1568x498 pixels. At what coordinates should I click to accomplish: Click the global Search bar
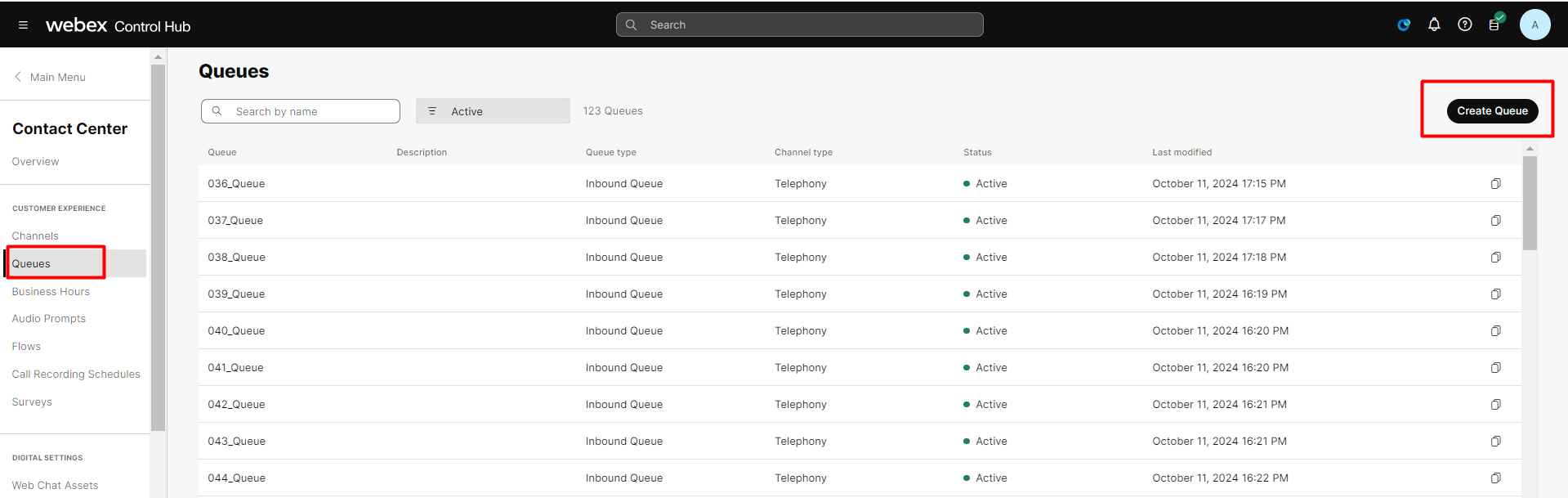pos(799,25)
